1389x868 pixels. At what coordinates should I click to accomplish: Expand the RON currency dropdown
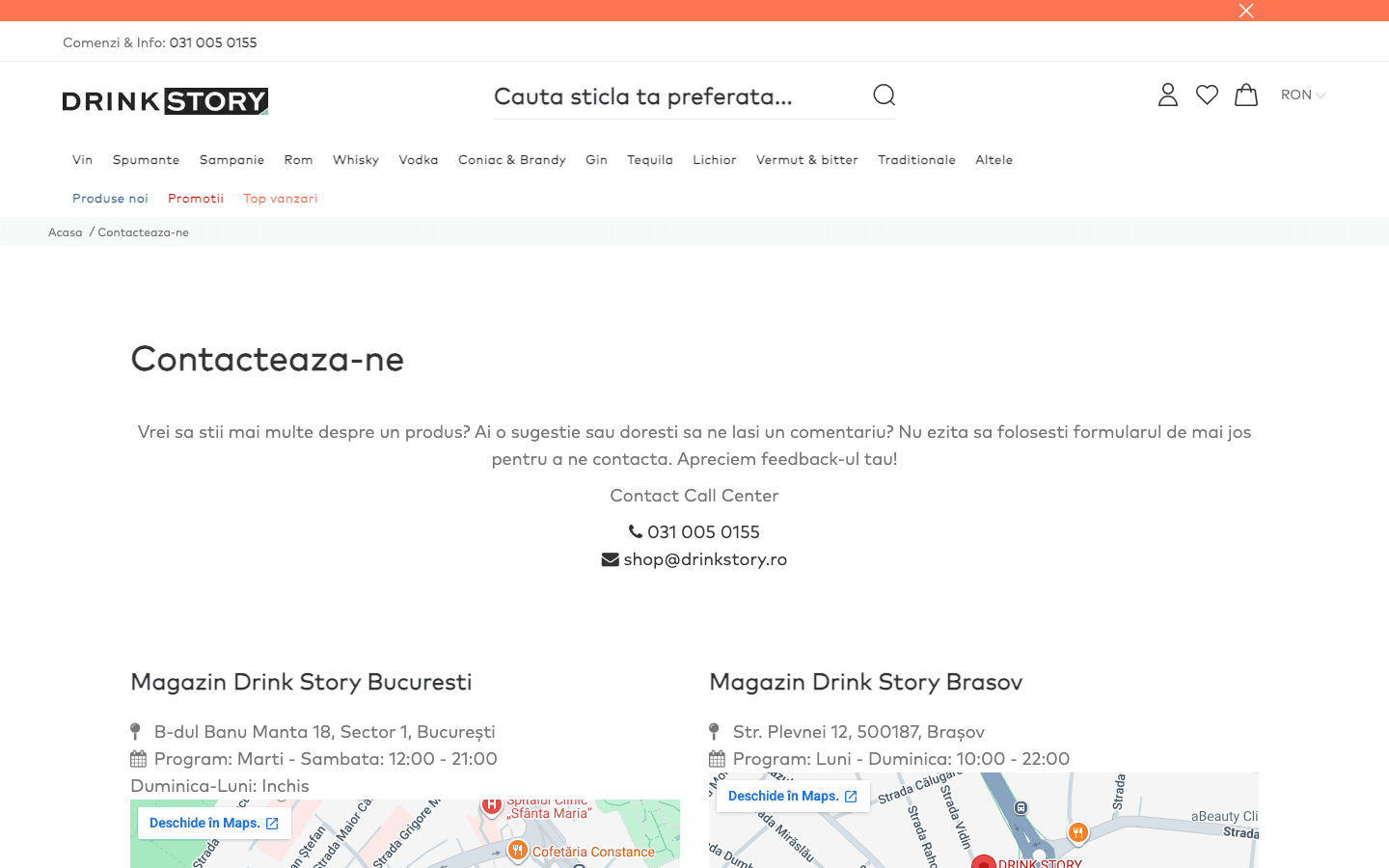[1303, 95]
